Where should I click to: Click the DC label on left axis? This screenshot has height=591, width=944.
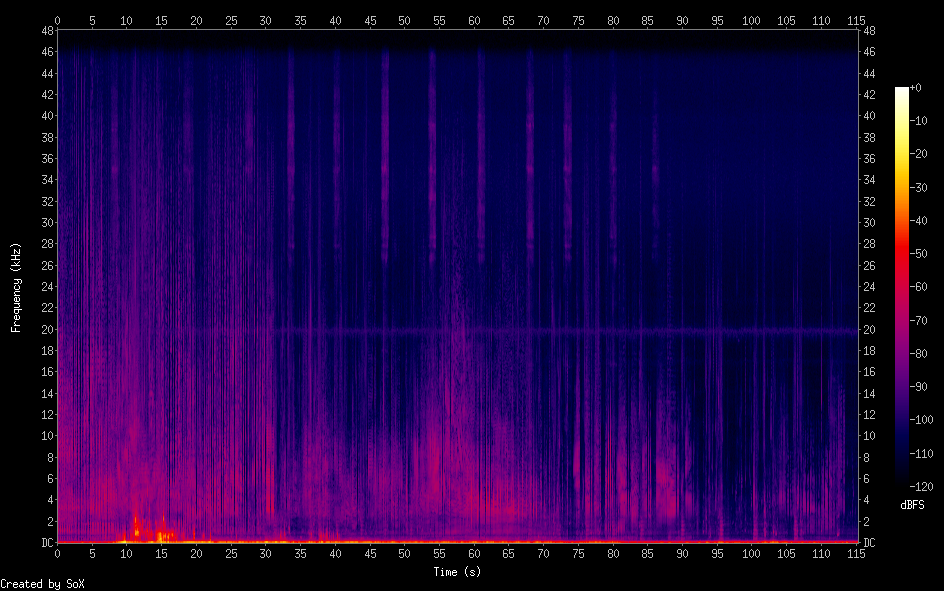[44, 543]
